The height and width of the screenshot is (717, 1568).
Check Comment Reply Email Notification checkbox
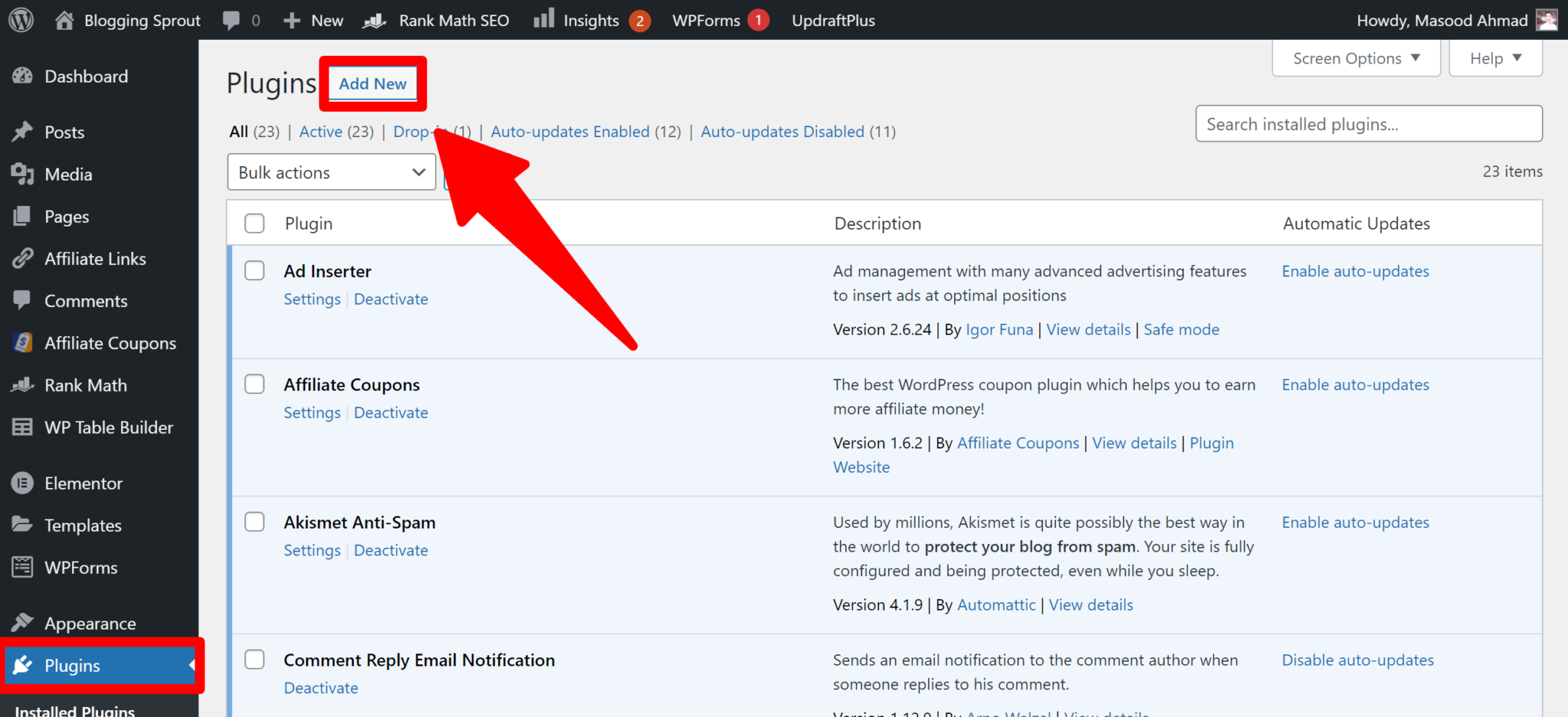tap(254, 660)
